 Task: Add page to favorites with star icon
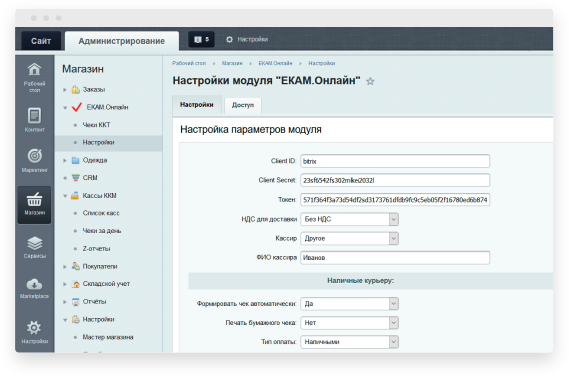(370, 81)
